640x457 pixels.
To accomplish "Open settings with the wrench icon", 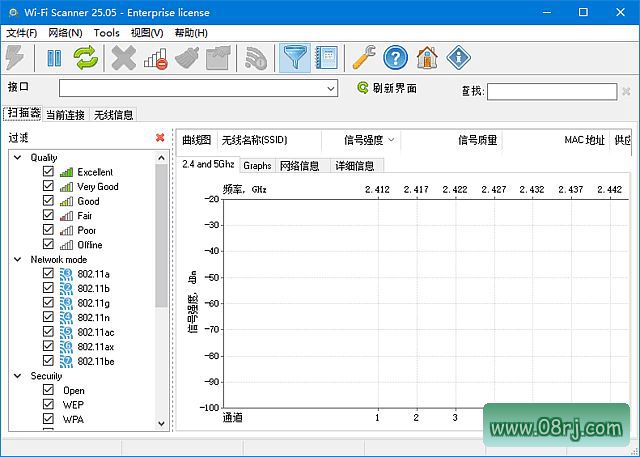I will pos(365,59).
